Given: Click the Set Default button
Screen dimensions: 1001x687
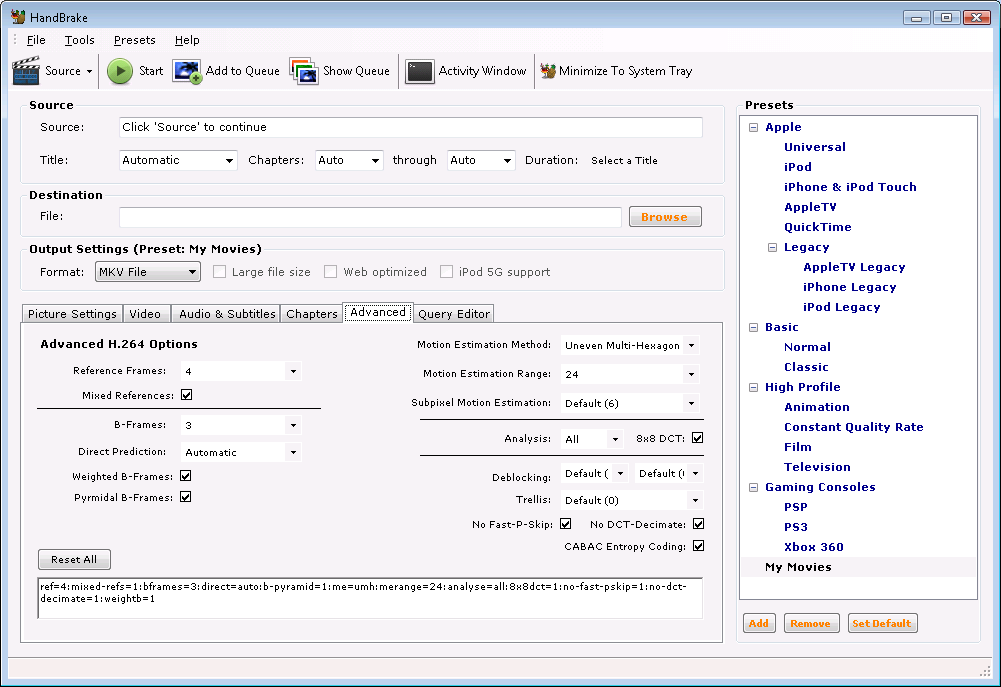Looking at the screenshot, I should pos(882,623).
